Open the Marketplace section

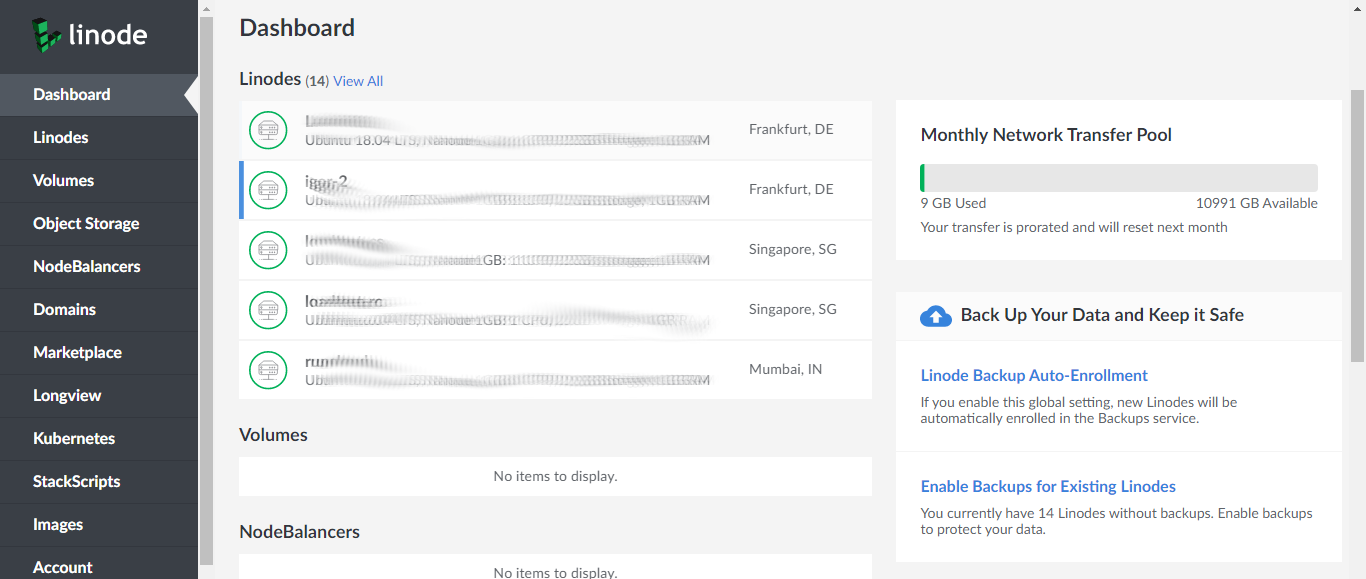(x=77, y=353)
